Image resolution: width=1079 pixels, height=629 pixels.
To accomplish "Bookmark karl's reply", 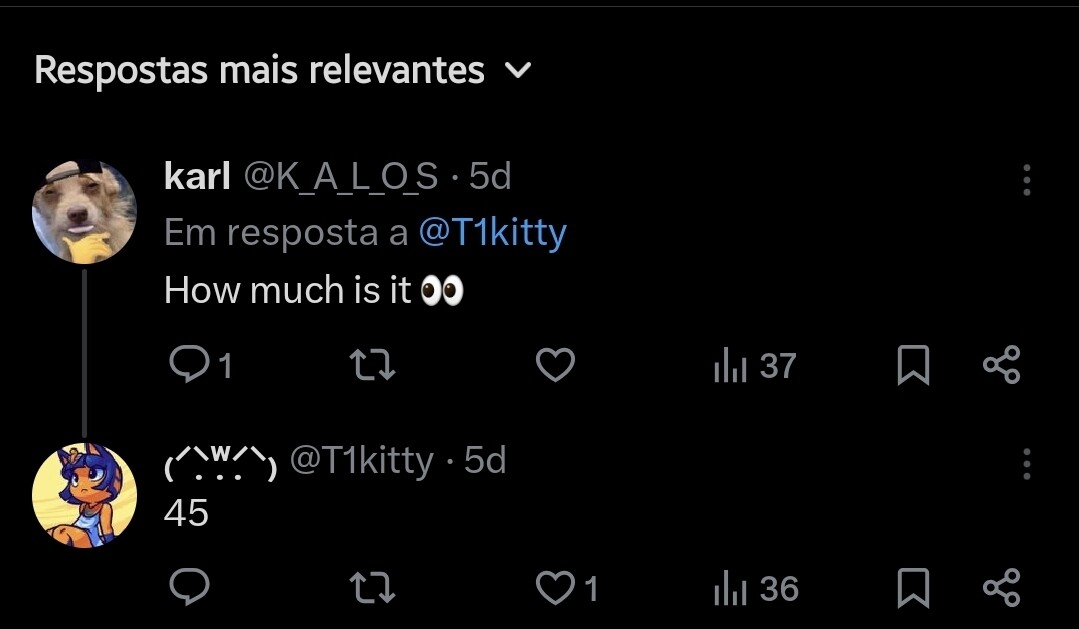I will (912, 366).
